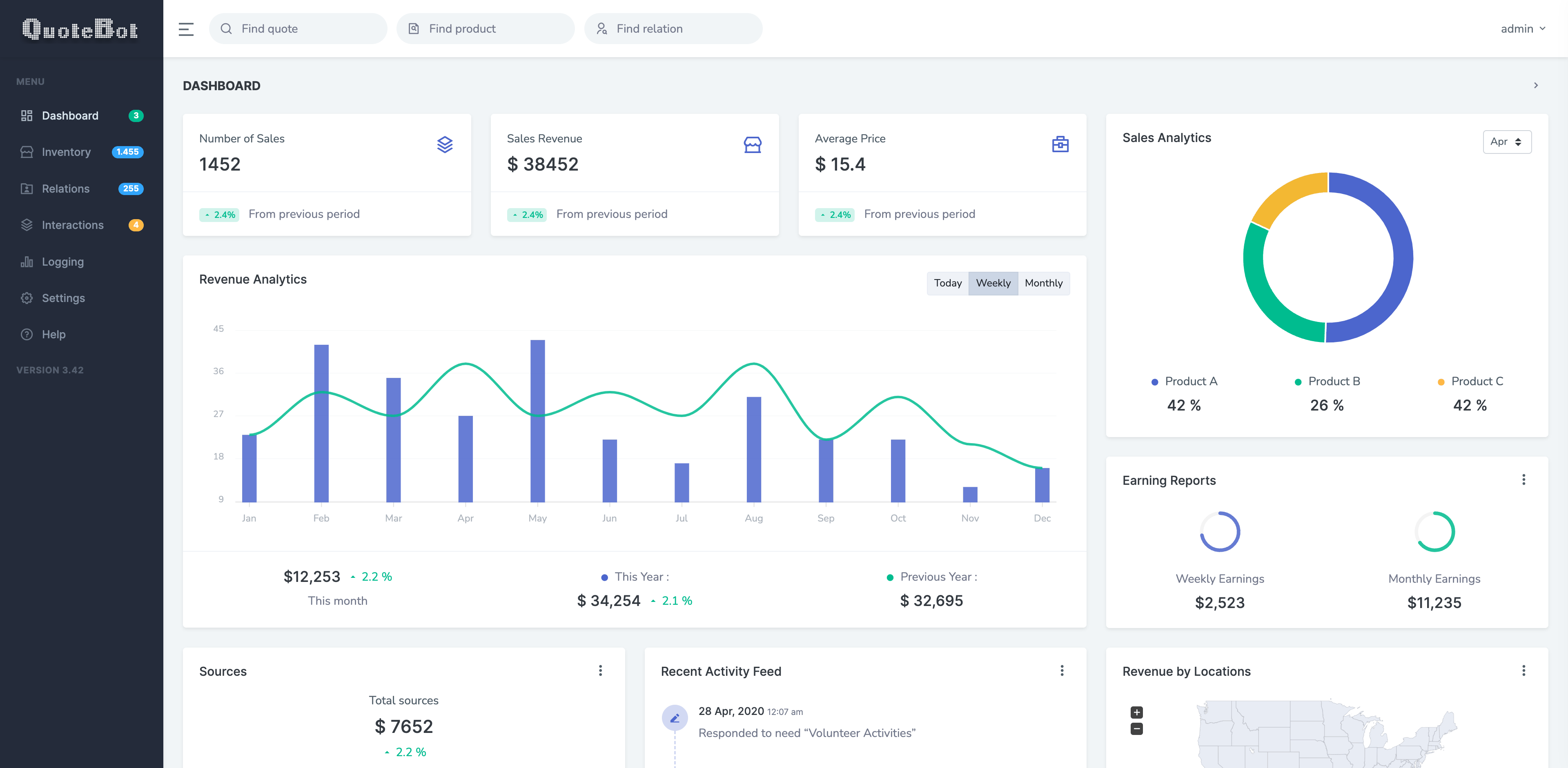This screenshot has width=1568, height=768.
Task: Click the briefcase icon on the Average Price card
Action: pos(1060,144)
